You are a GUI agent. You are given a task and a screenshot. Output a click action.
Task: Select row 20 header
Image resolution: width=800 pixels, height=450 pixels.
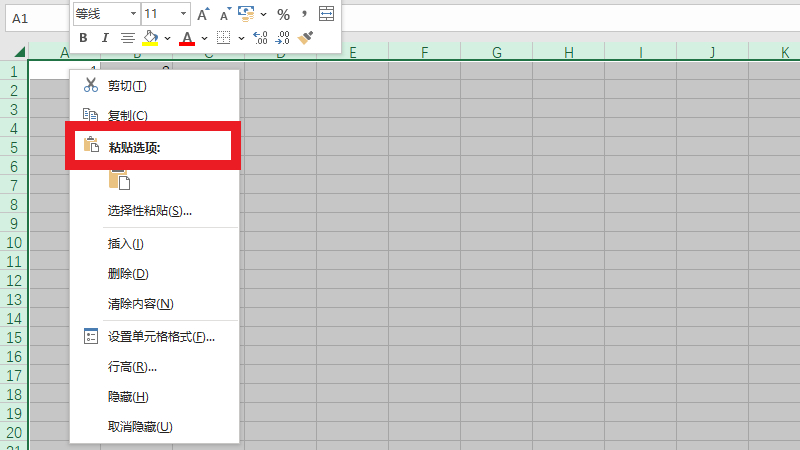click(x=14, y=432)
